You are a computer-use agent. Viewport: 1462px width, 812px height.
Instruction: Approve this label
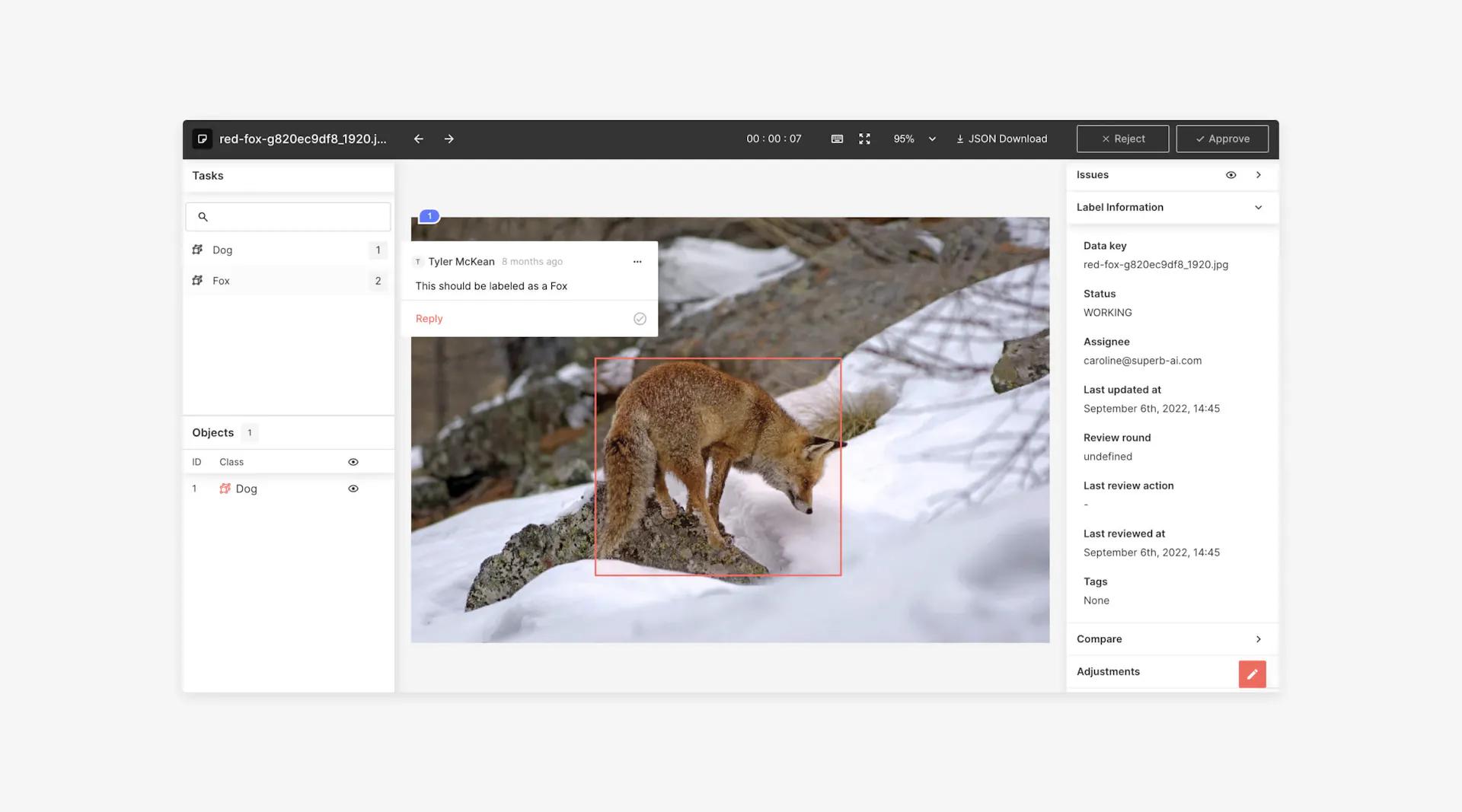[x=1222, y=139]
